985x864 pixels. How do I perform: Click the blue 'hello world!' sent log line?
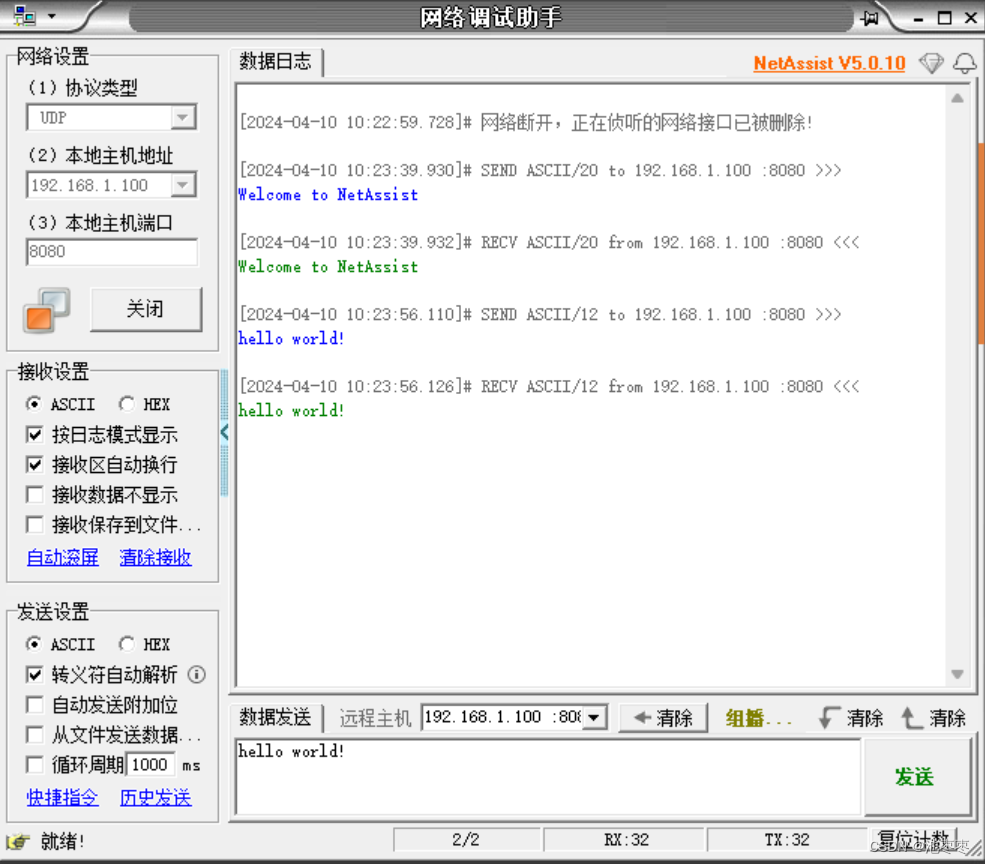point(291,339)
